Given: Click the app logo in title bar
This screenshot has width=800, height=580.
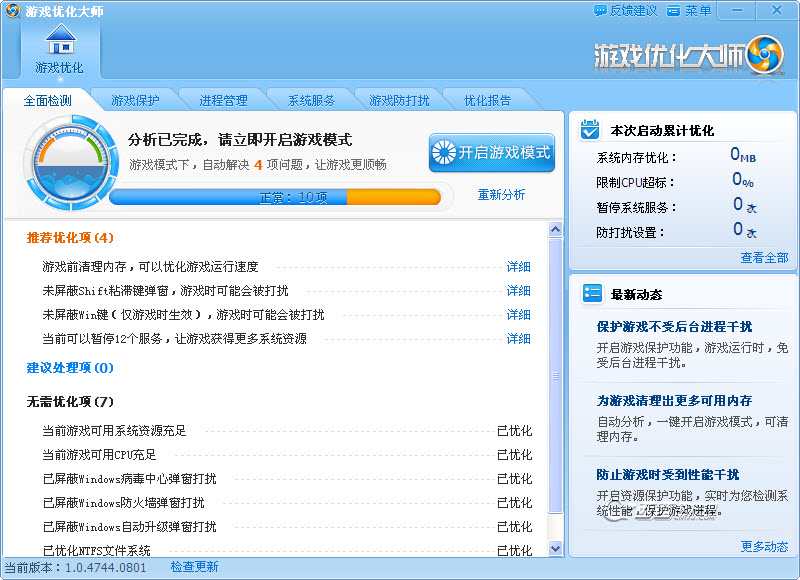Looking at the screenshot, I should pos(12,10).
